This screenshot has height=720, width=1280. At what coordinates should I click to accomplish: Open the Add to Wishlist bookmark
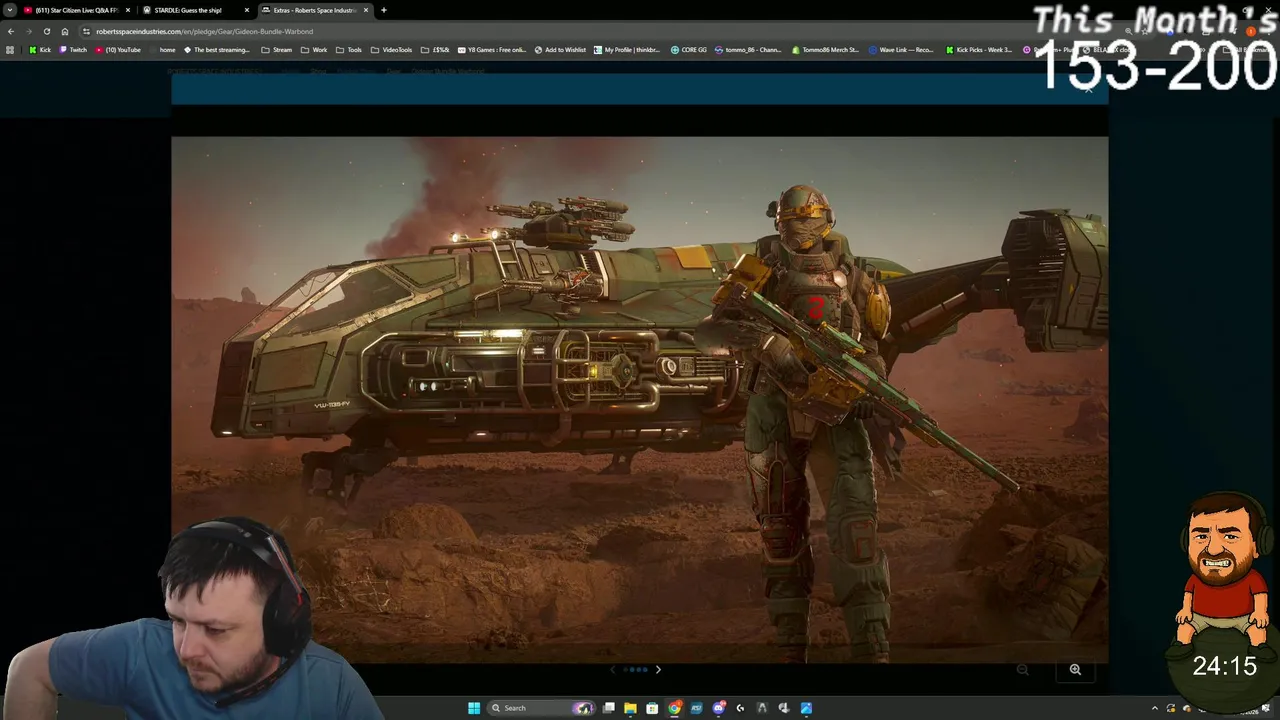pyautogui.click(x=560, y=50)
